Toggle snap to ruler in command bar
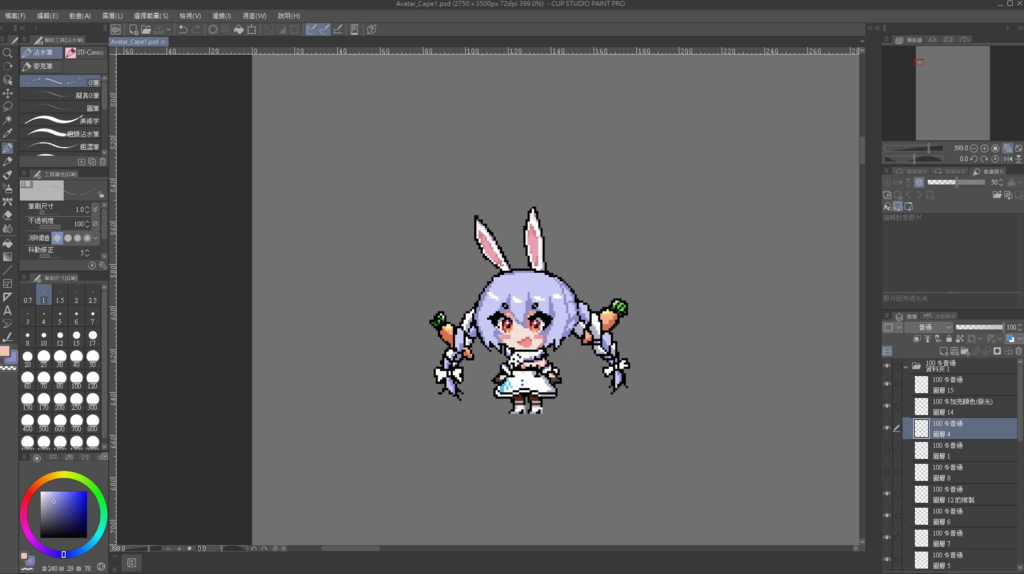Image resolution: width=1024 pixels, height=574 pixels. coord(312,29)
